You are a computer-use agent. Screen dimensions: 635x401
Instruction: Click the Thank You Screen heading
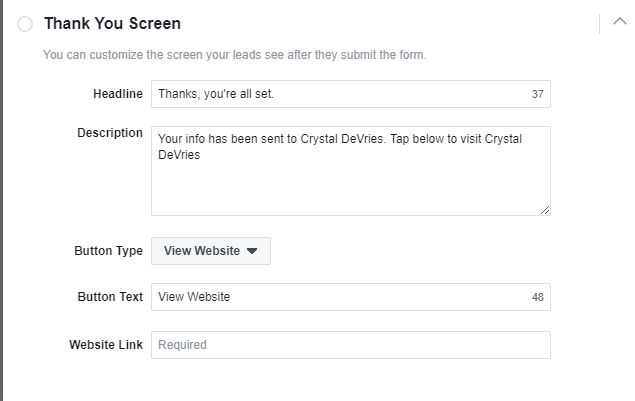tap(112, 23)
